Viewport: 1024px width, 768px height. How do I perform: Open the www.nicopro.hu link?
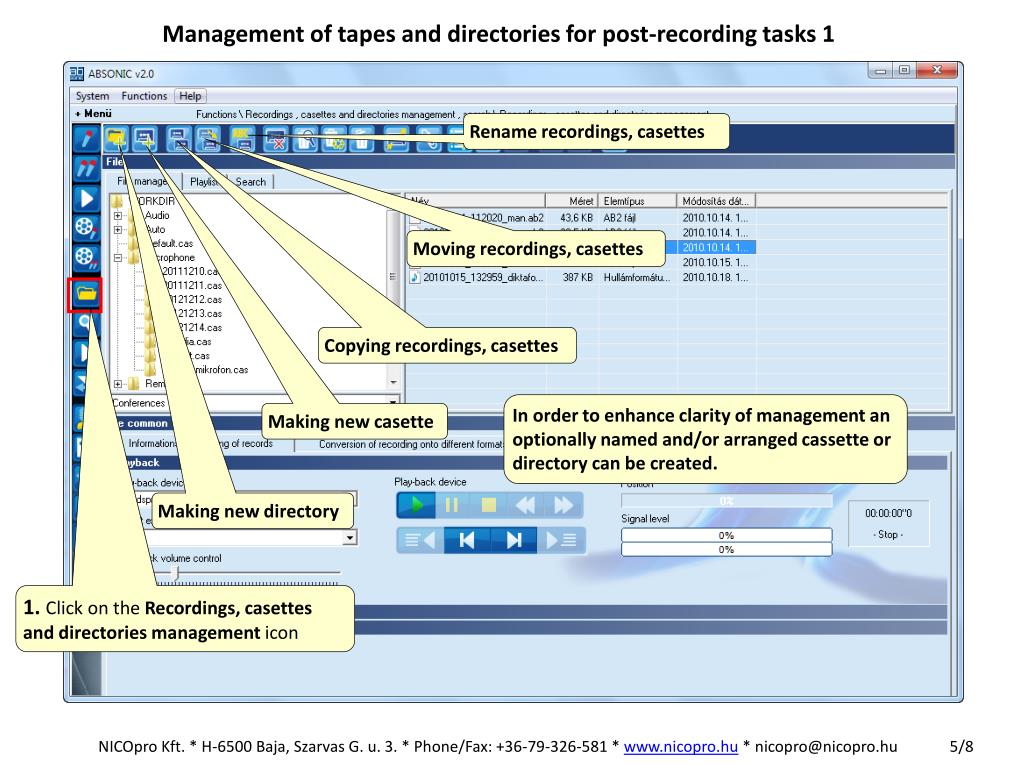680,746
